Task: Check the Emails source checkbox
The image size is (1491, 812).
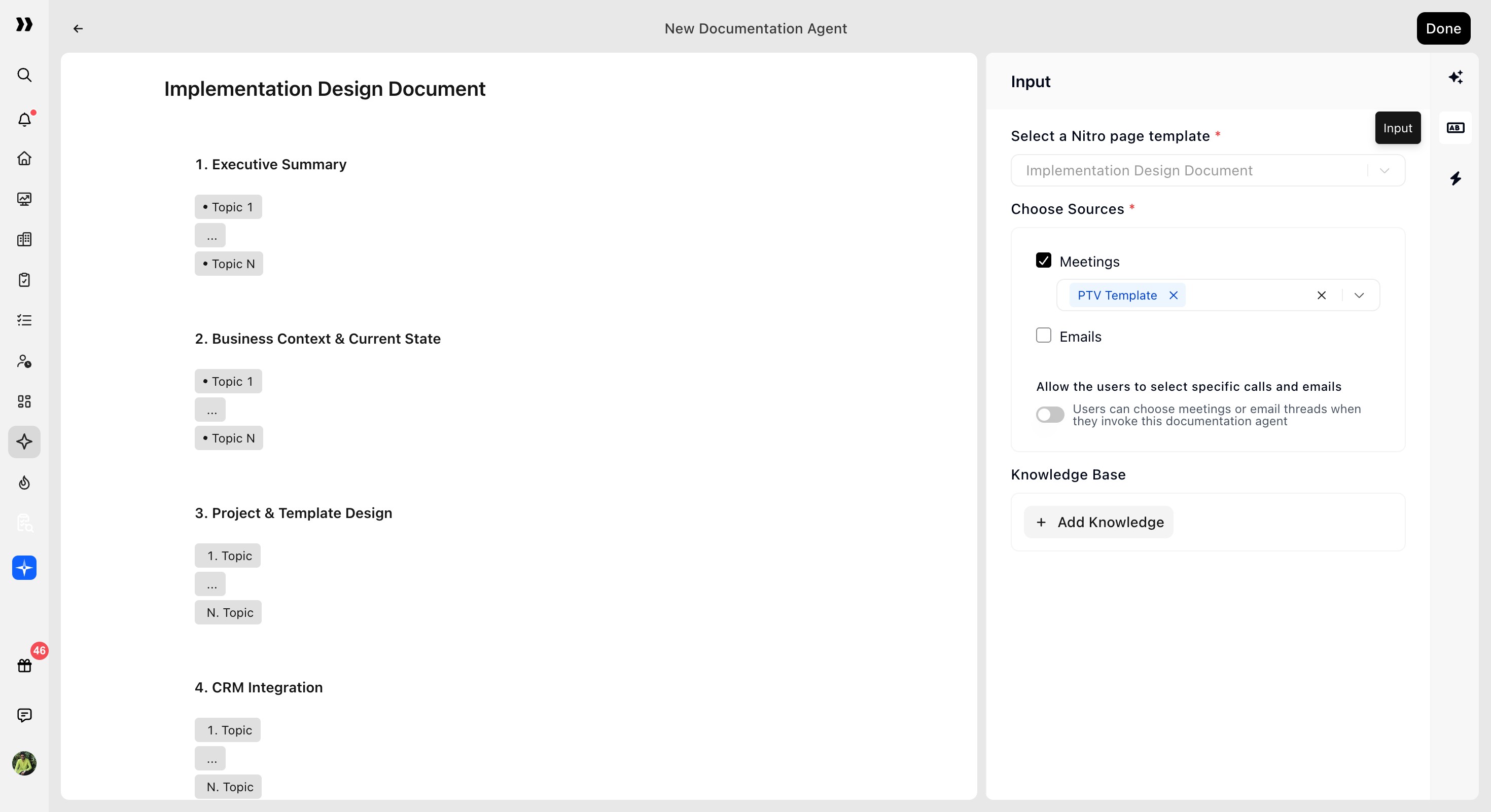Action: (1044, 336)
